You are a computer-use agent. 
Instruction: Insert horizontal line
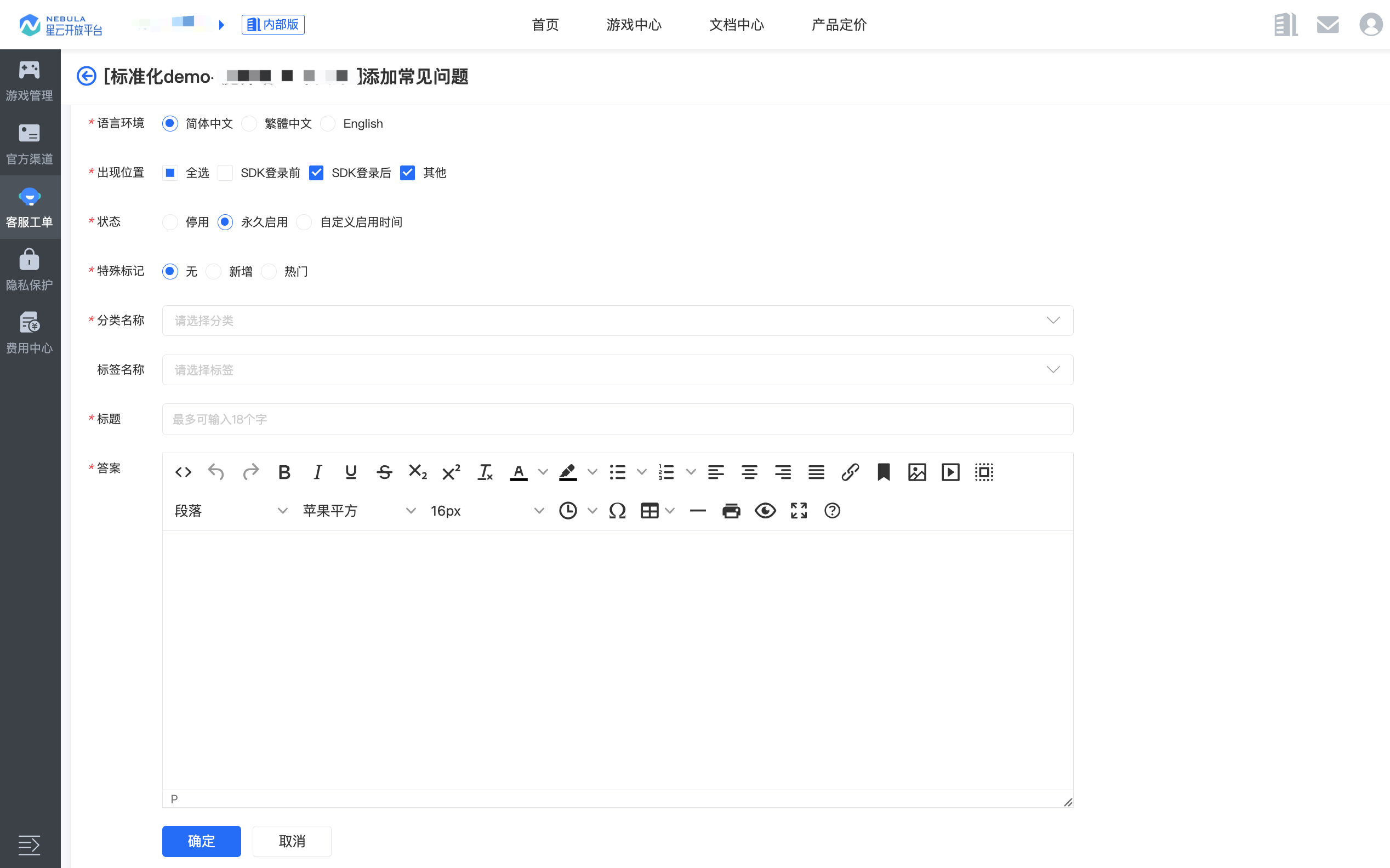click(698, 510)
